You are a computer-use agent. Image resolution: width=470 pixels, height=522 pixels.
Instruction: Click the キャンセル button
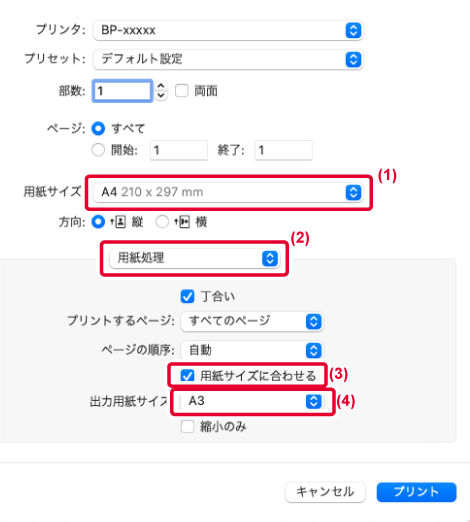[325, 492]
